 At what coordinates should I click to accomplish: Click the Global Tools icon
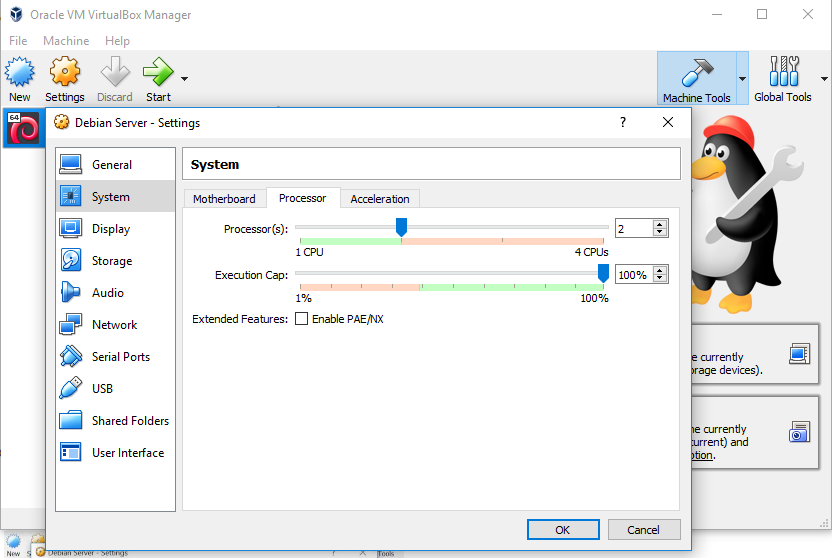(x=783, y=79)
